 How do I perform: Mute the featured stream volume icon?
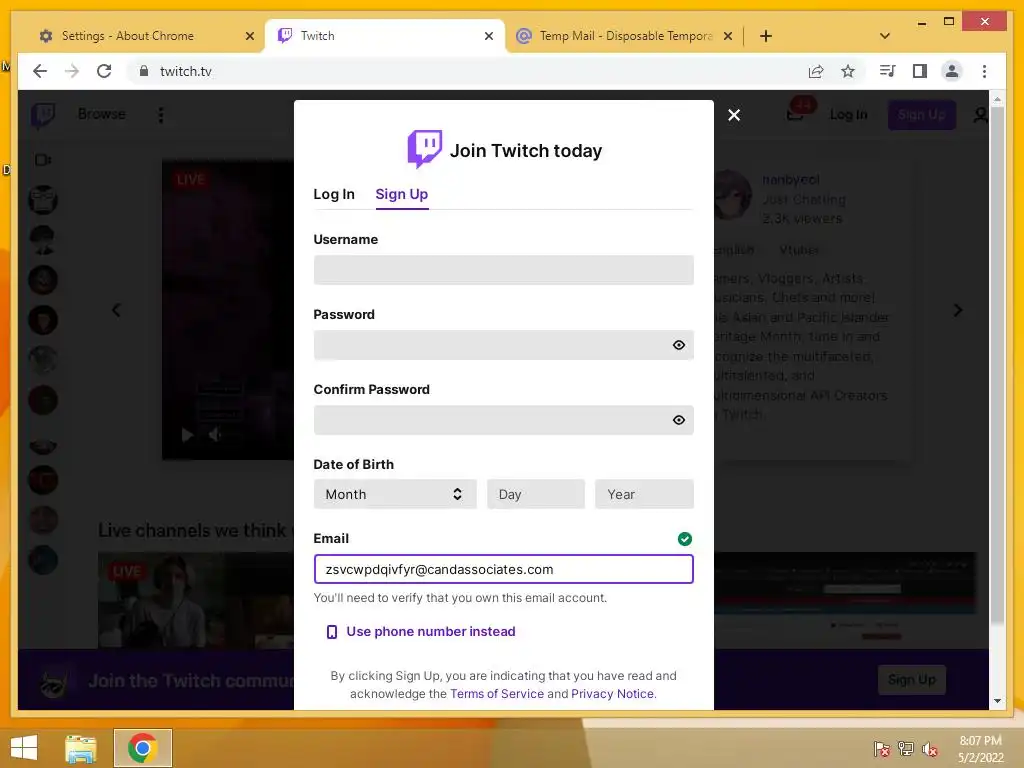(215, 435)
